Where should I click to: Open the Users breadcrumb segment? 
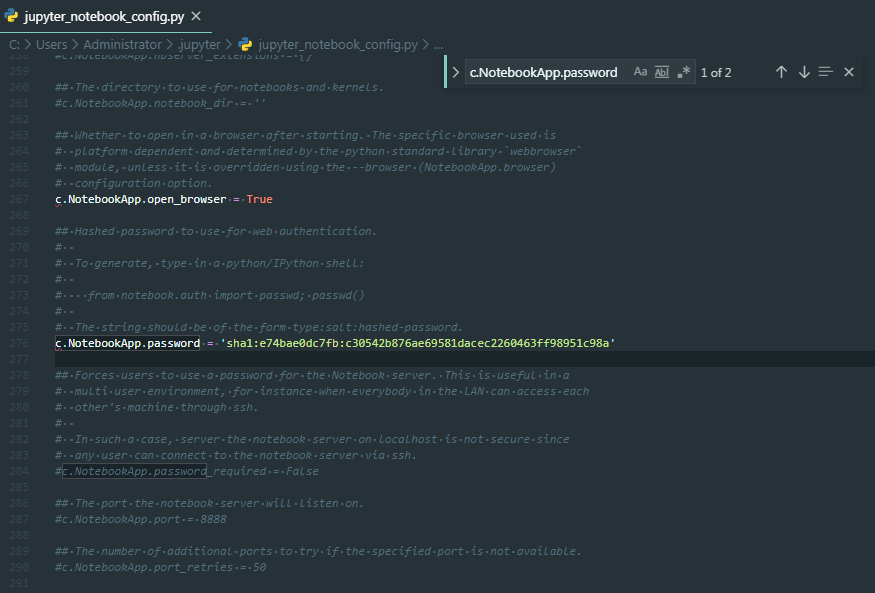[x=53, y=45]
